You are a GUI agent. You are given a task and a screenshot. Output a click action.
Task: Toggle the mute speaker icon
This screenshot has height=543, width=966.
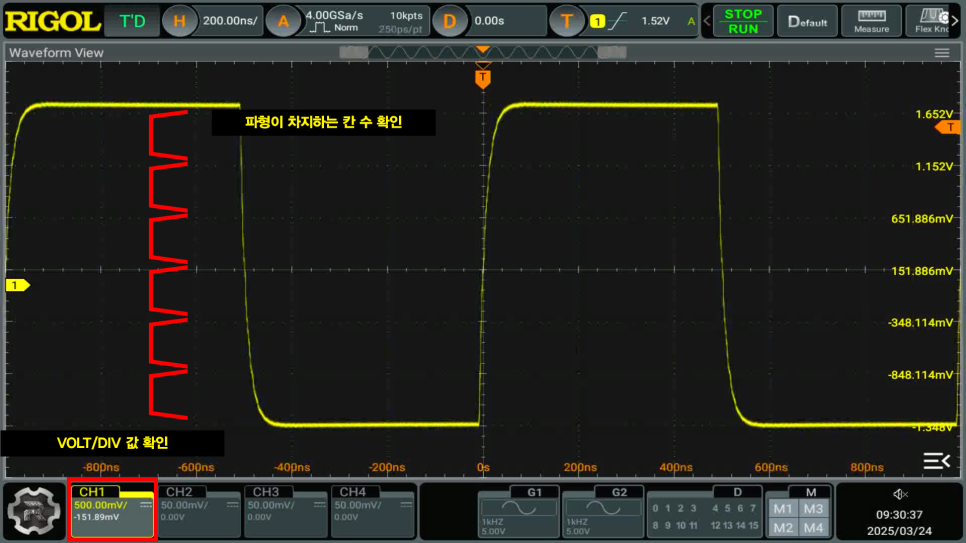(900, 494)
